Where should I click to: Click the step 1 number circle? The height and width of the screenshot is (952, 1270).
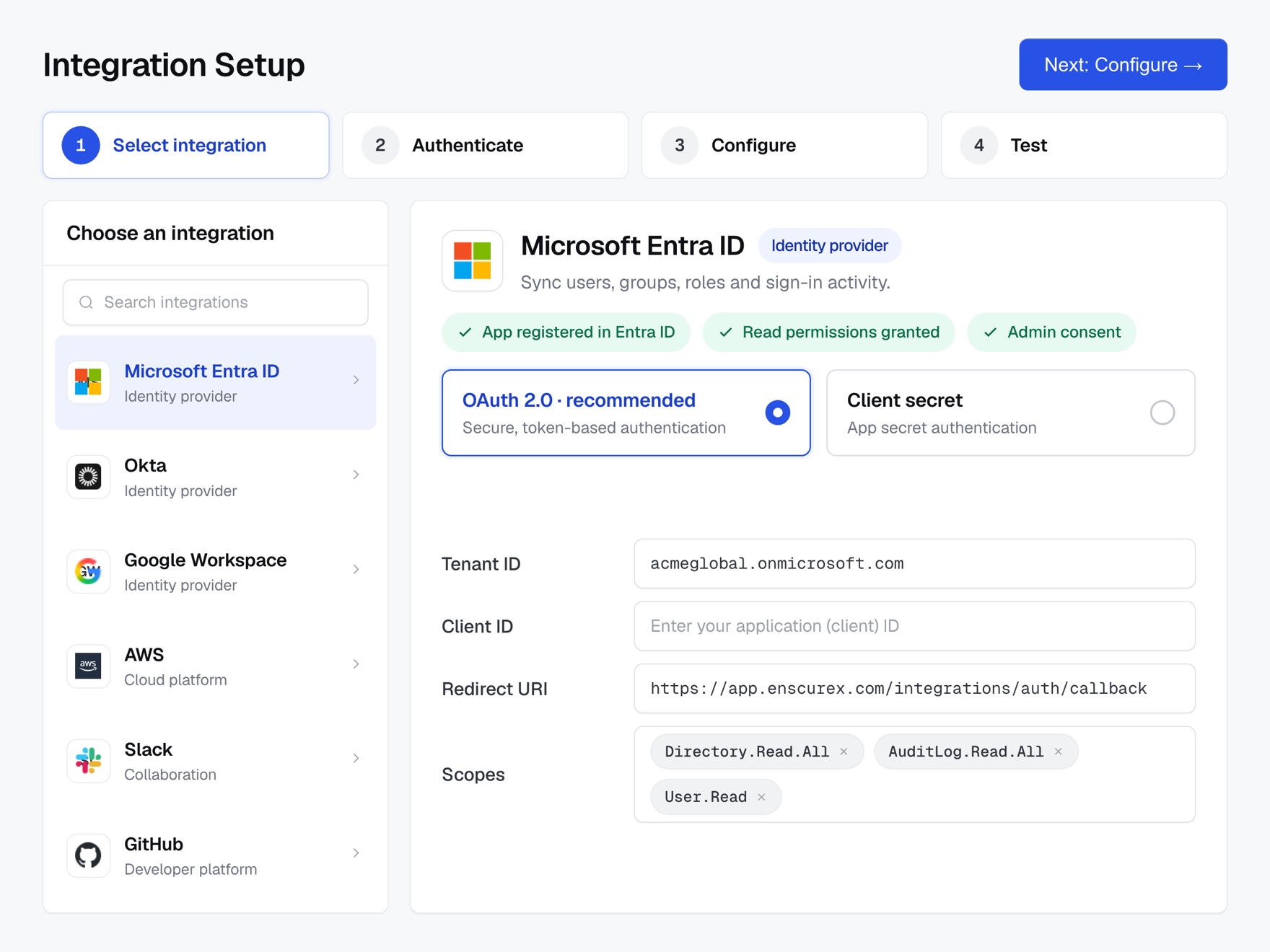point(81,145)
